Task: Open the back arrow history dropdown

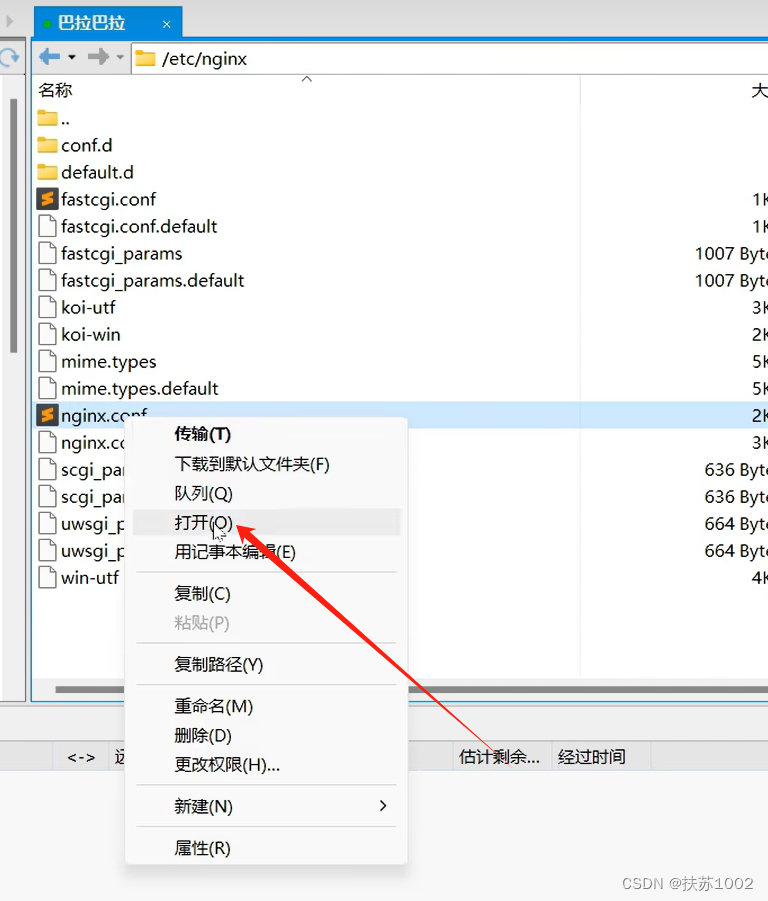Action: click(72, 57)
